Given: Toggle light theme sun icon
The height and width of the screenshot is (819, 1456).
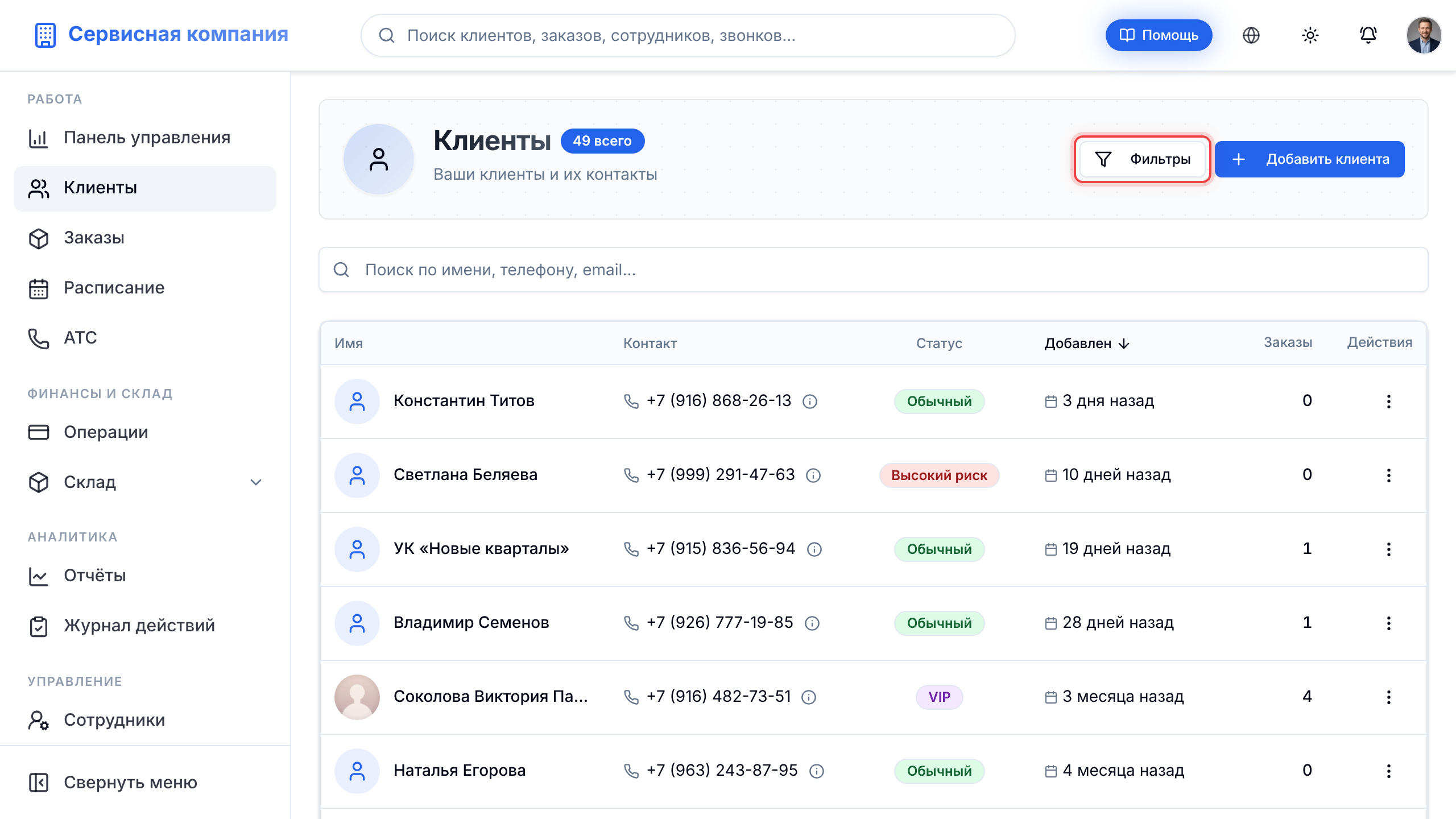Looking at the screenshot, I should pos(1310,35).
